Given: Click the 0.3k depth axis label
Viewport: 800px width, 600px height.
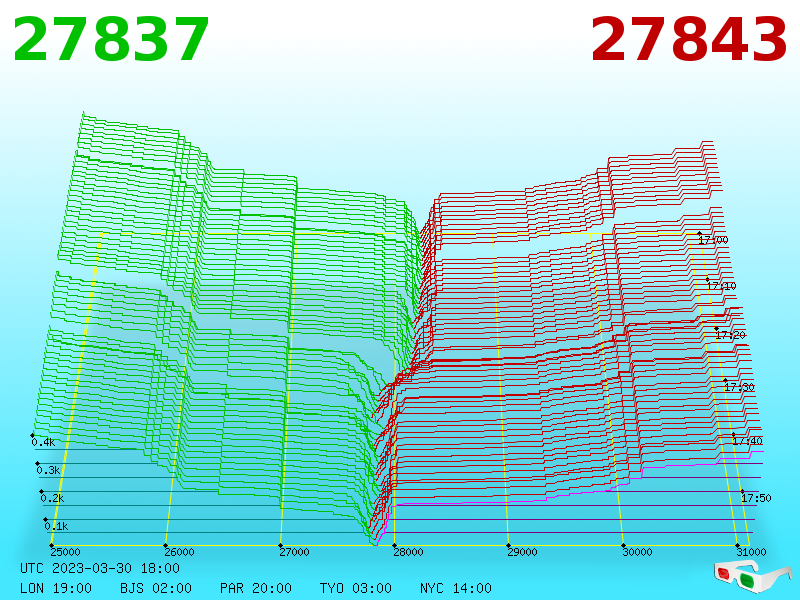Looking at the screenshot, I should (48, 470).
